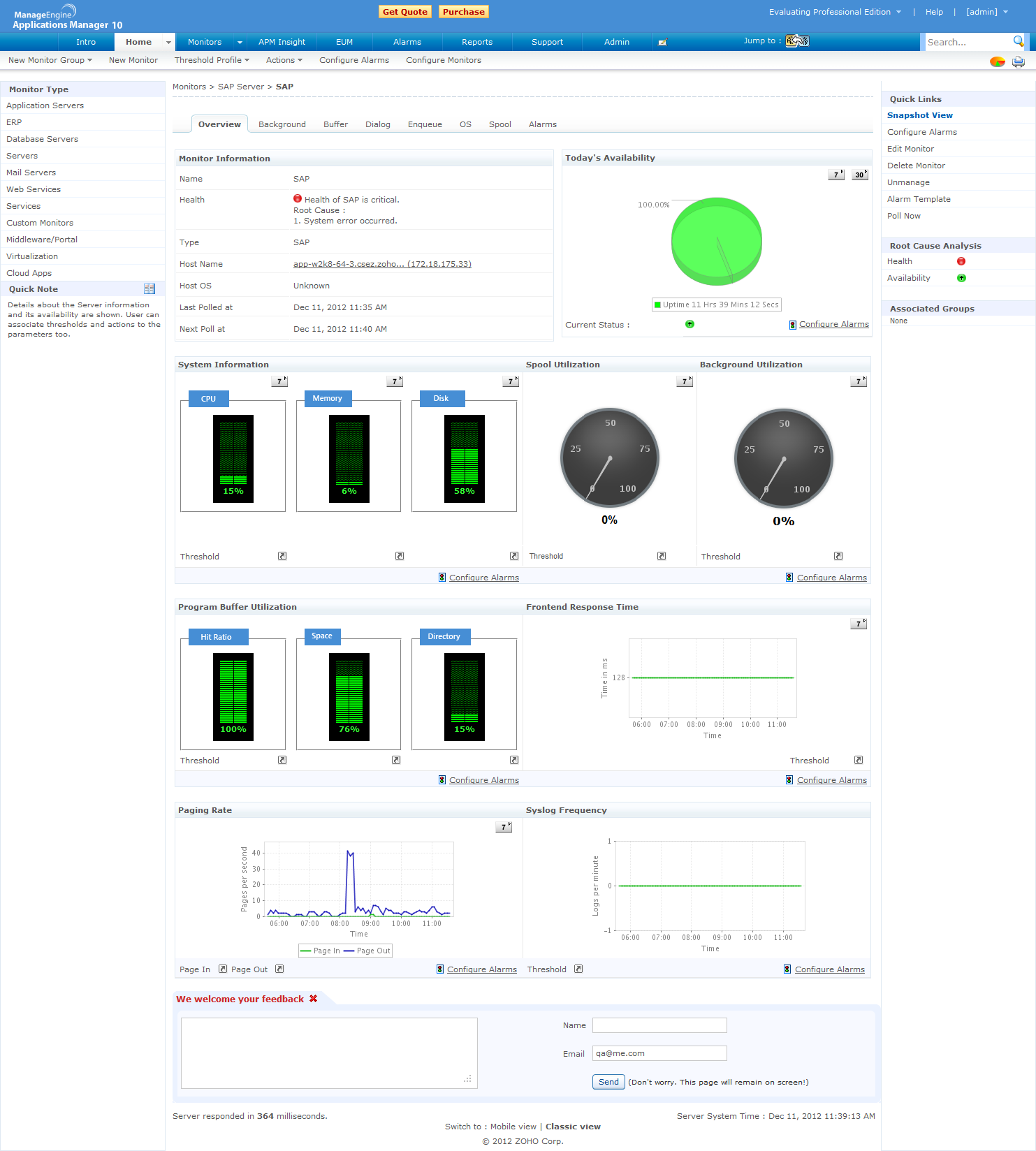Click the feedback Email field

pos(659,1053)
